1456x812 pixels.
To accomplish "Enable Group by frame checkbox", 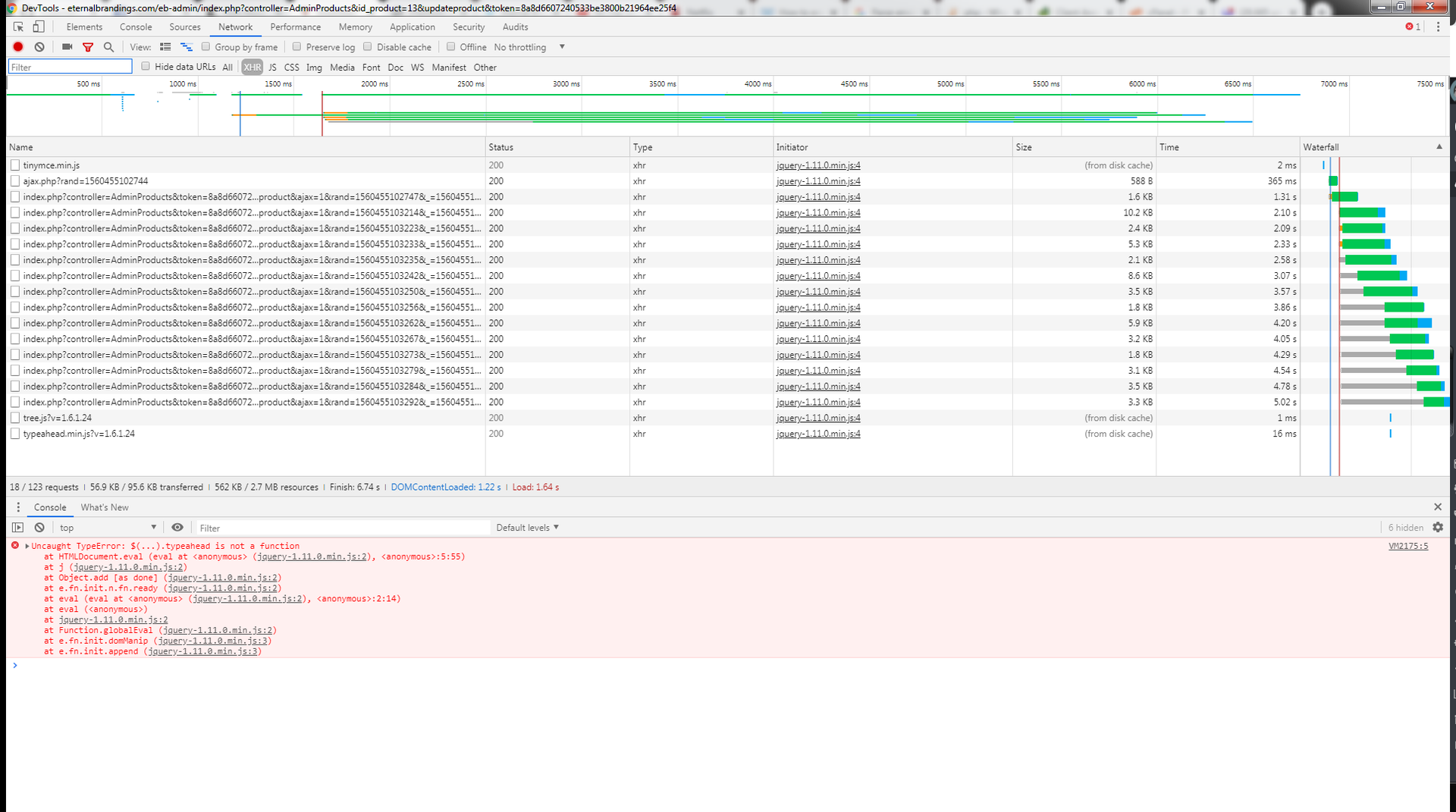I will 206,47.
